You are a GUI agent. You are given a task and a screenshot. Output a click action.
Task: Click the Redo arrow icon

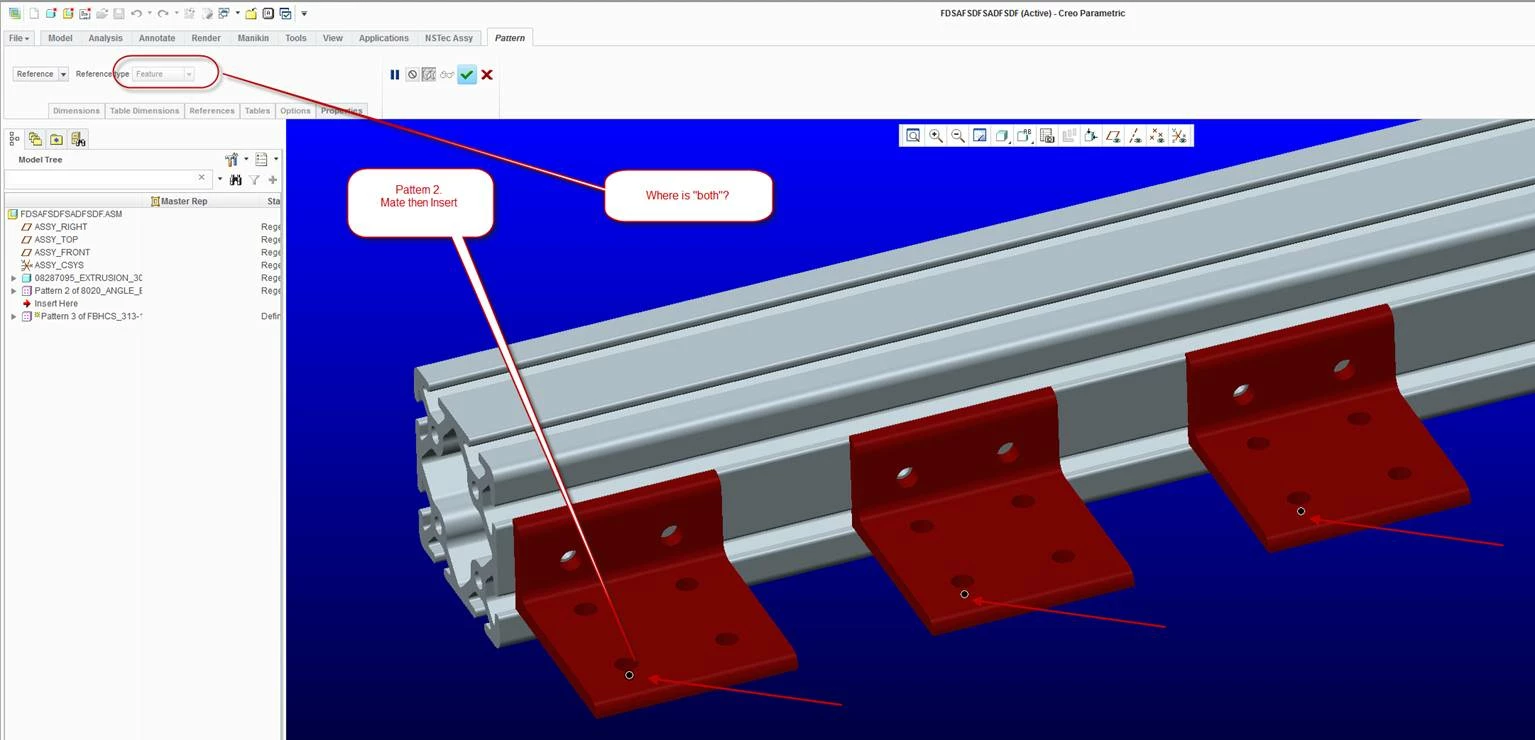(163, 14)
